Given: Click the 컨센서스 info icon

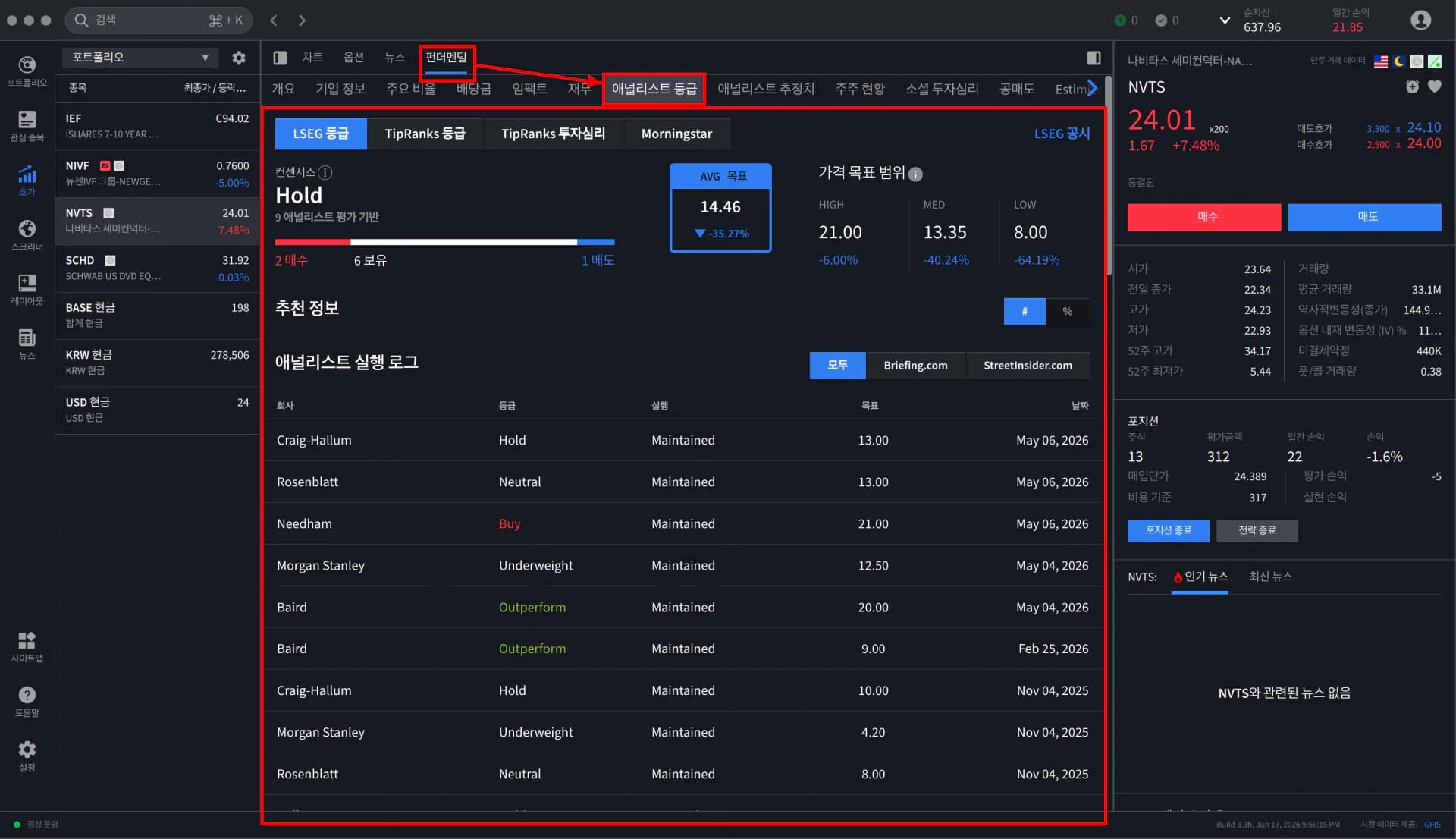Looking at the screenshot, I should coord(325,172).
